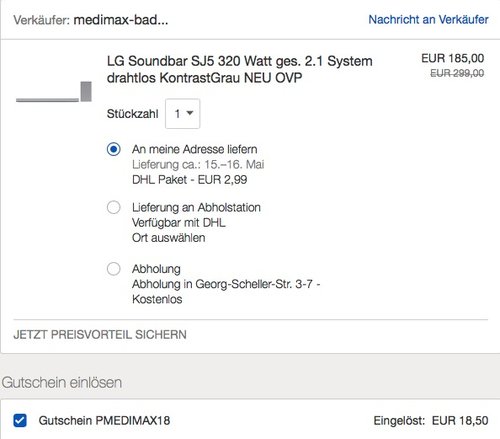Select the 'Abholung' pickup radio button

[114, 269]
